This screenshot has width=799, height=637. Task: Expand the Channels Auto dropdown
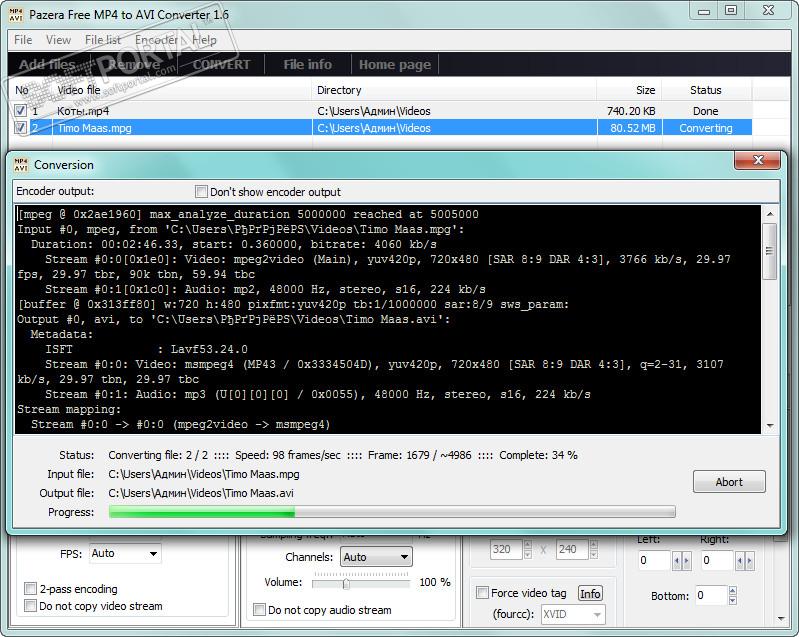(404, 557)
